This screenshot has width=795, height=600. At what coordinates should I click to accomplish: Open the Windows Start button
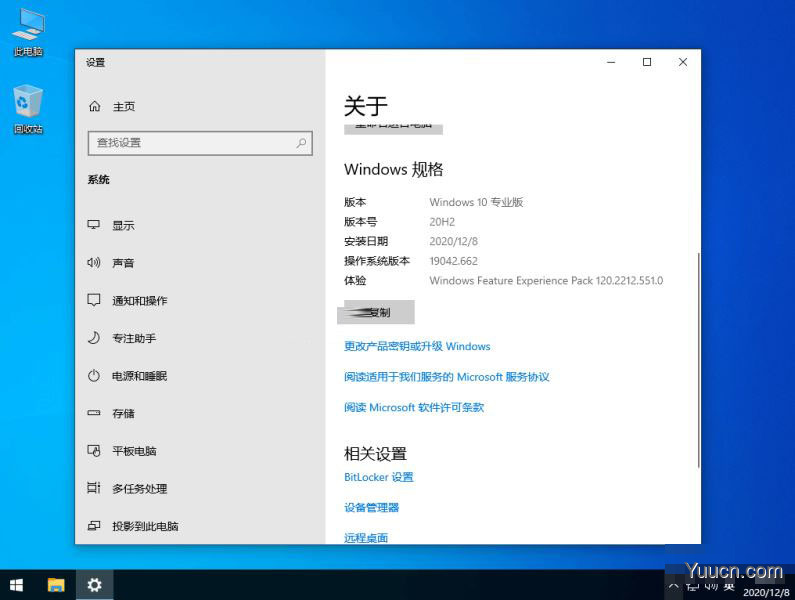(x=16, y=585)
